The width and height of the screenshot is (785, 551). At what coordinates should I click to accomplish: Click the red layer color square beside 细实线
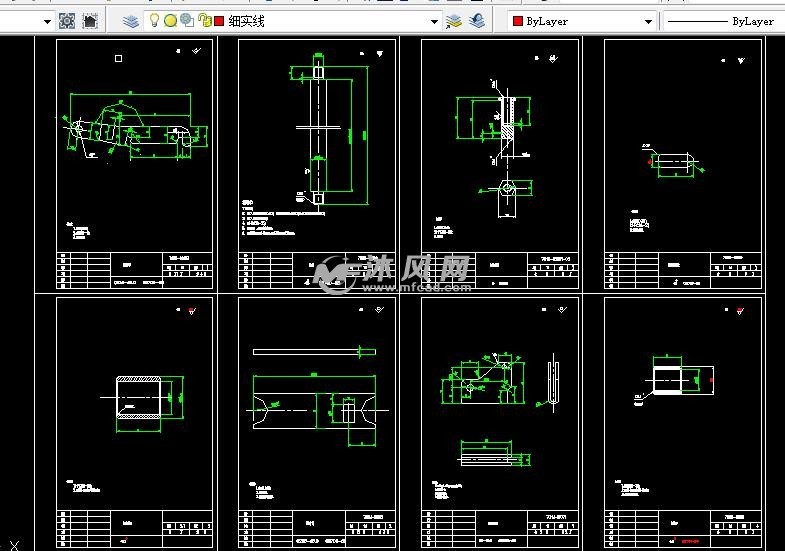(219, 21)
